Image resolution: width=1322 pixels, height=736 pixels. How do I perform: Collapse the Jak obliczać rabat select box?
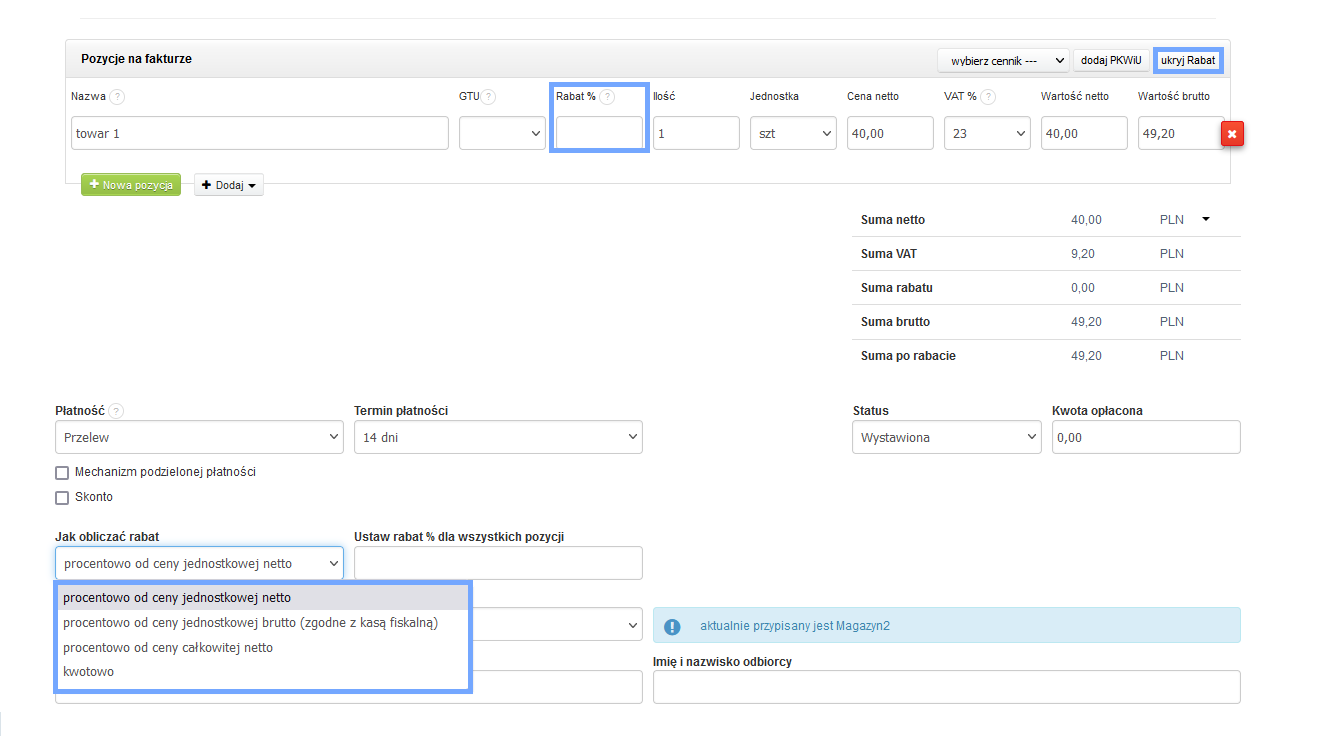(x=199, y=563)
